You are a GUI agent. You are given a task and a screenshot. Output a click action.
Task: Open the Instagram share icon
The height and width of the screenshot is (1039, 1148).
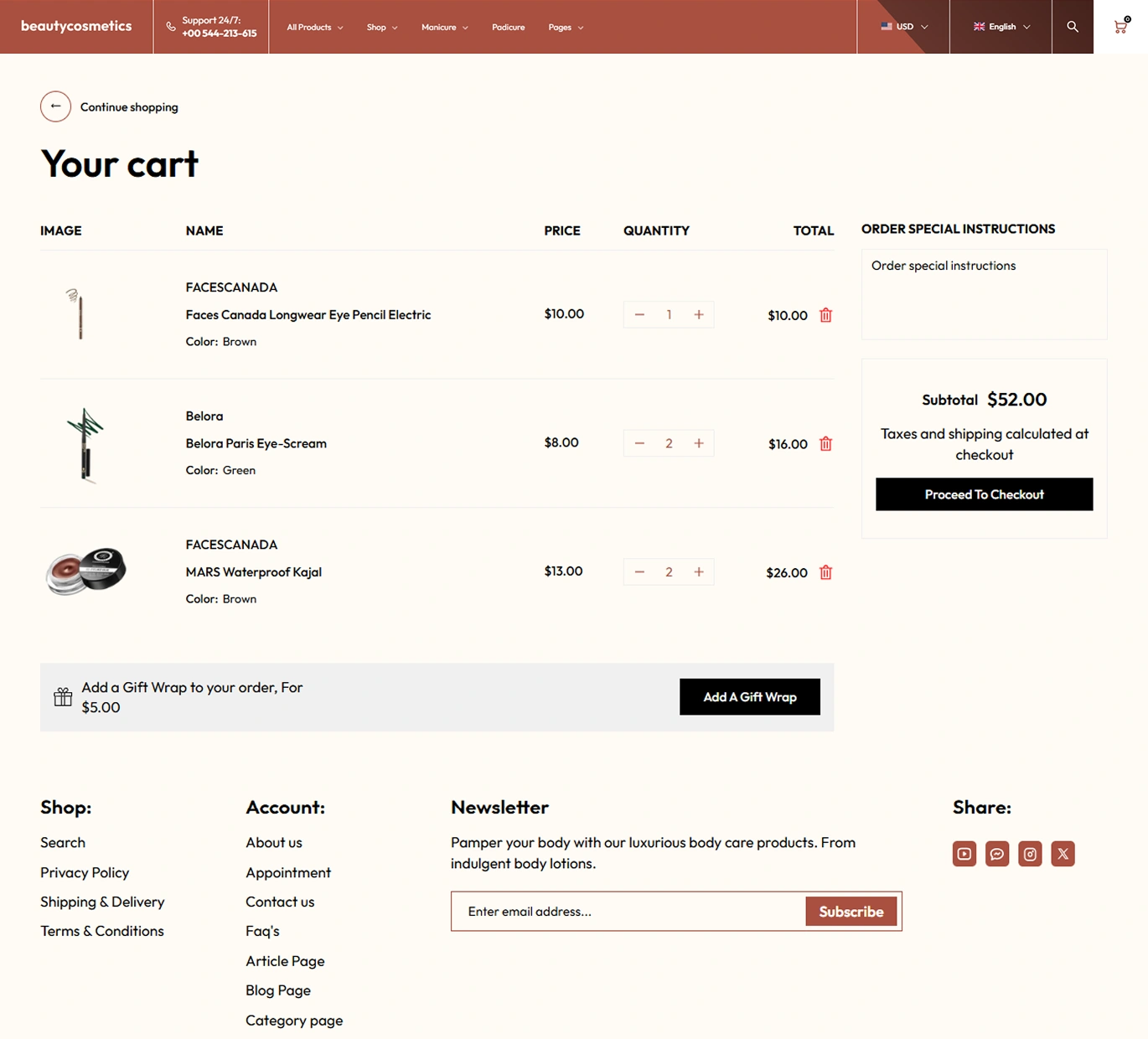(1030, 854)
